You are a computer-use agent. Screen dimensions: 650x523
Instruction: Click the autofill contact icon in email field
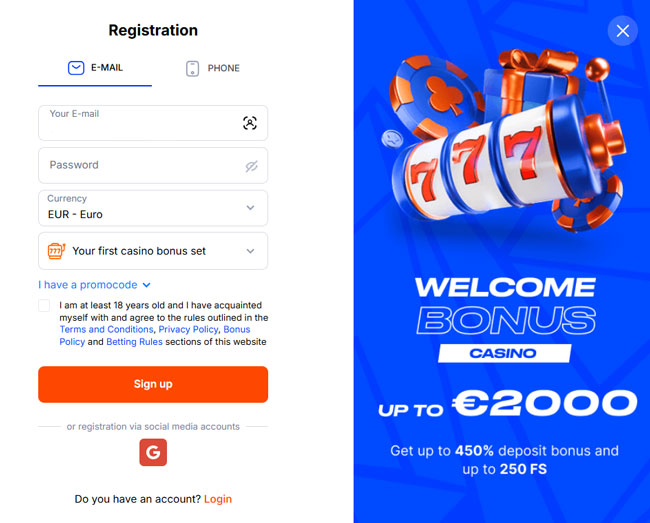click(250, 123)
